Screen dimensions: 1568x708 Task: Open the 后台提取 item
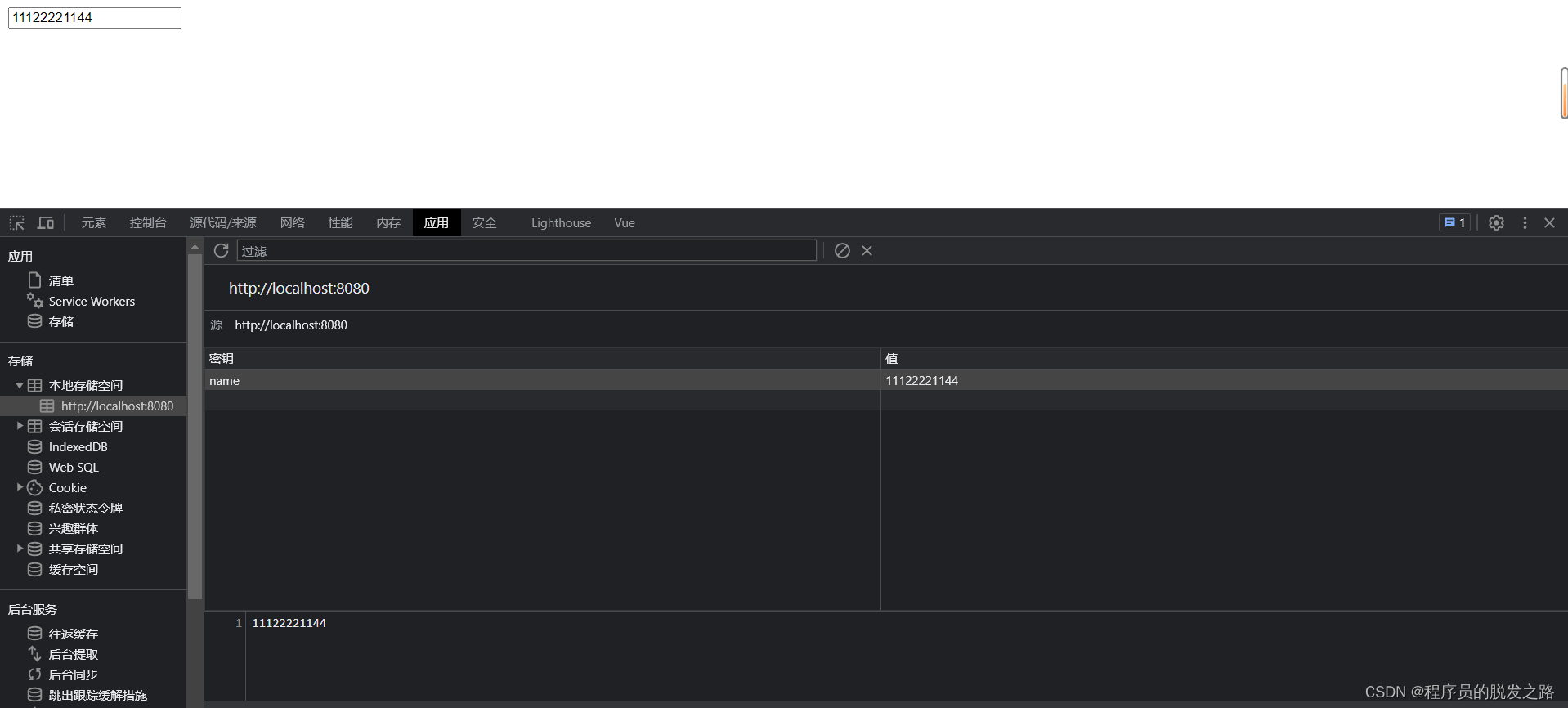click(73, 654)
